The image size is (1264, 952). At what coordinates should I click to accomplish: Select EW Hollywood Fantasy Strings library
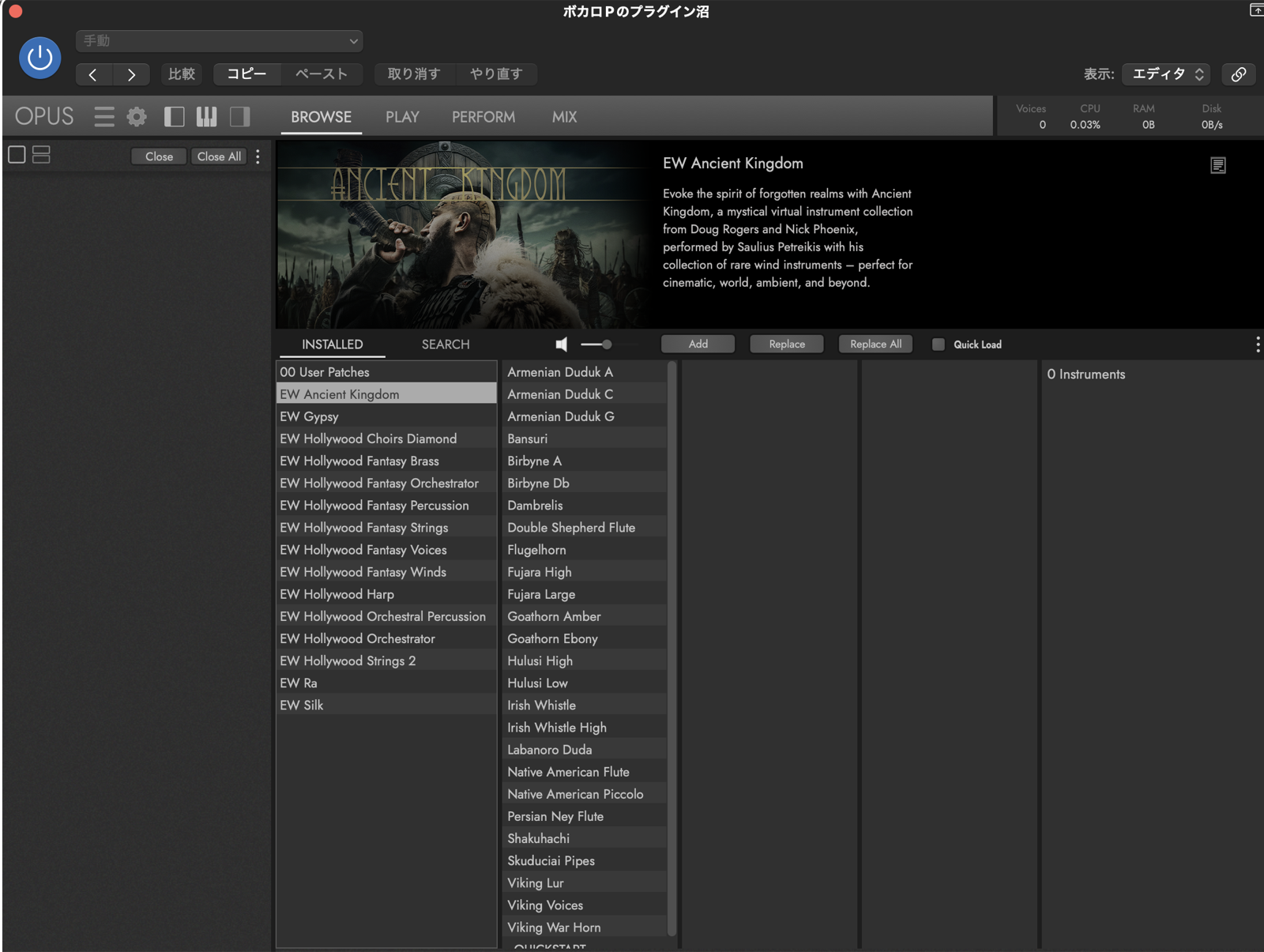[x=386, y=528]
